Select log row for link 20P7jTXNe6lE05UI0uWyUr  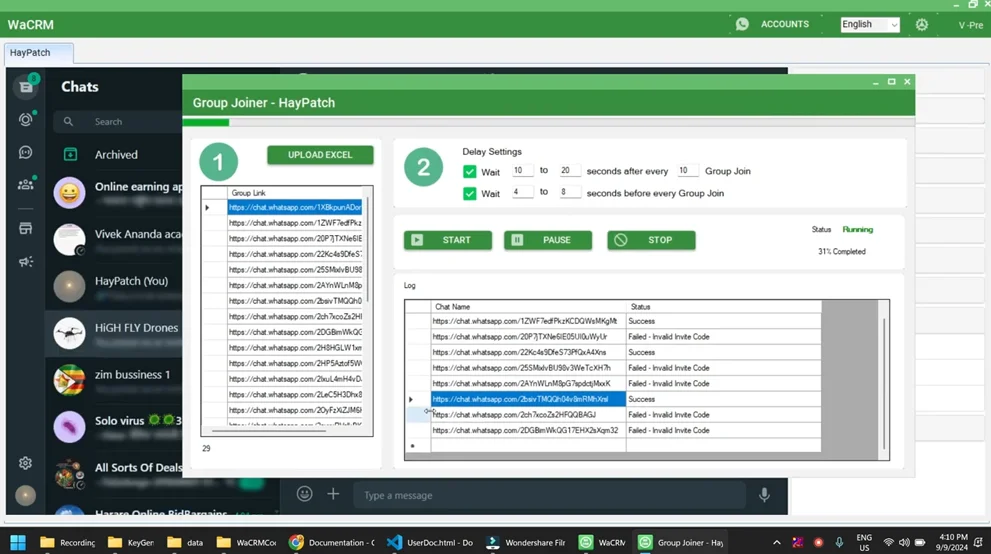[528, 337]
